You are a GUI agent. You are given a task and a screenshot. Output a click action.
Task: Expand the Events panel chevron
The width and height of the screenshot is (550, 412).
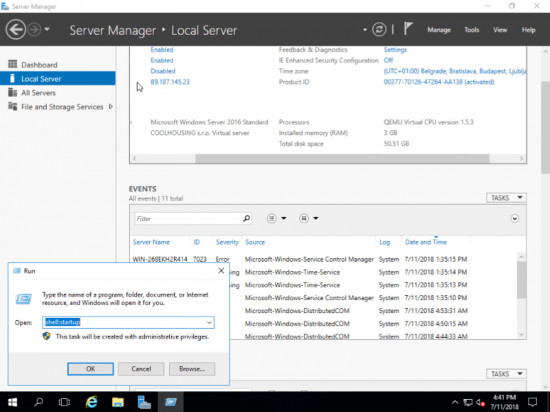click(514, 218)
